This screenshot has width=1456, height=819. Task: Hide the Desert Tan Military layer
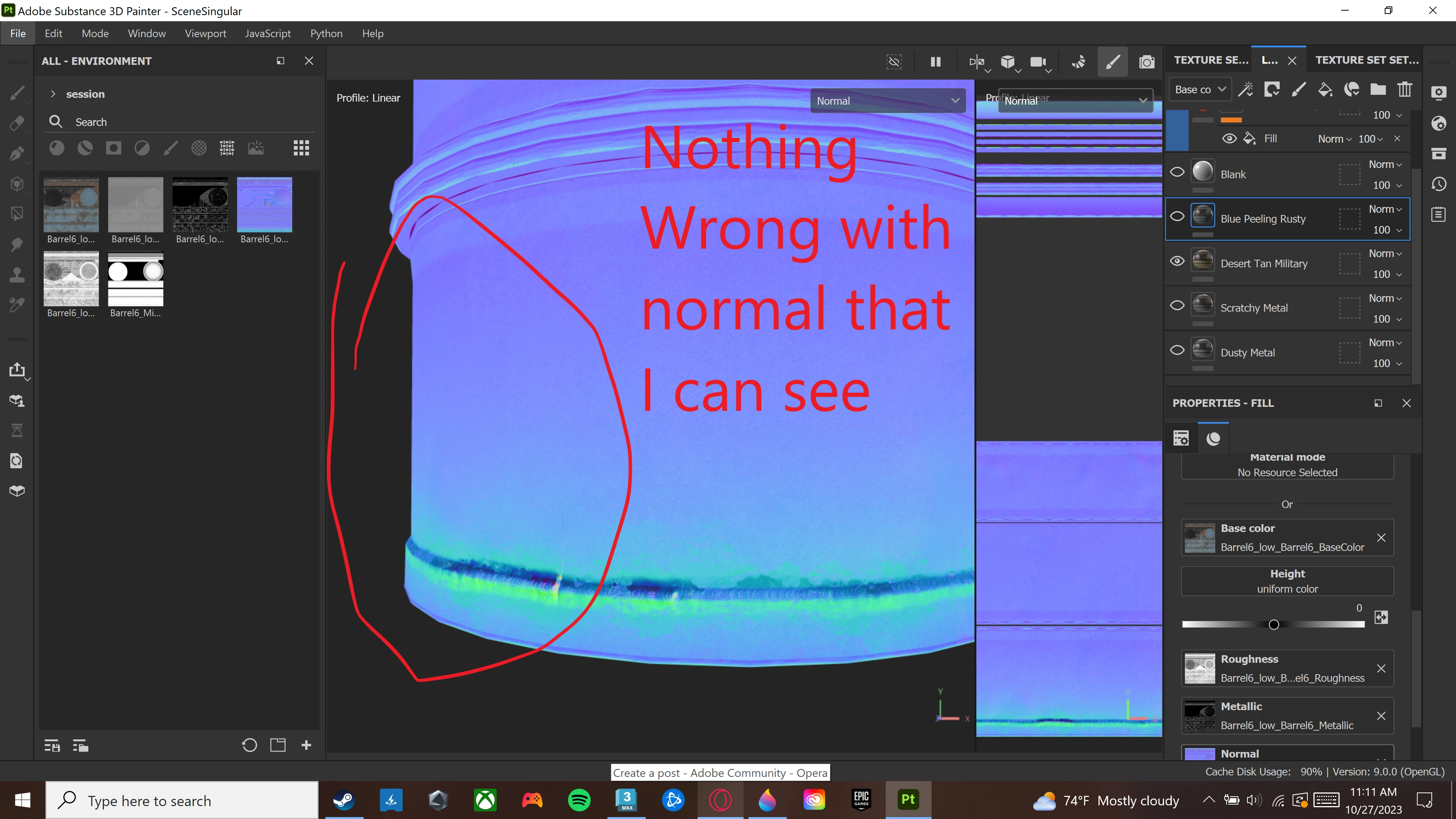click(1177, 261)
